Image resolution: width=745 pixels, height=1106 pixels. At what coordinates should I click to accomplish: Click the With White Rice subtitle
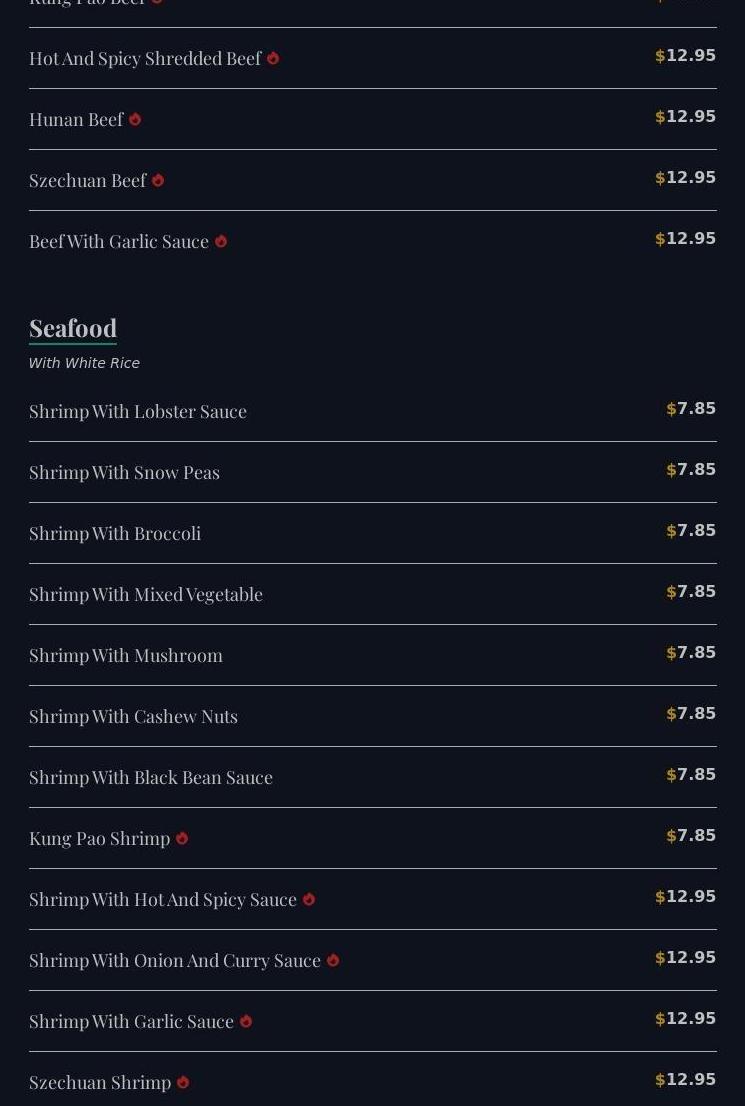click(x=84, y=363)
